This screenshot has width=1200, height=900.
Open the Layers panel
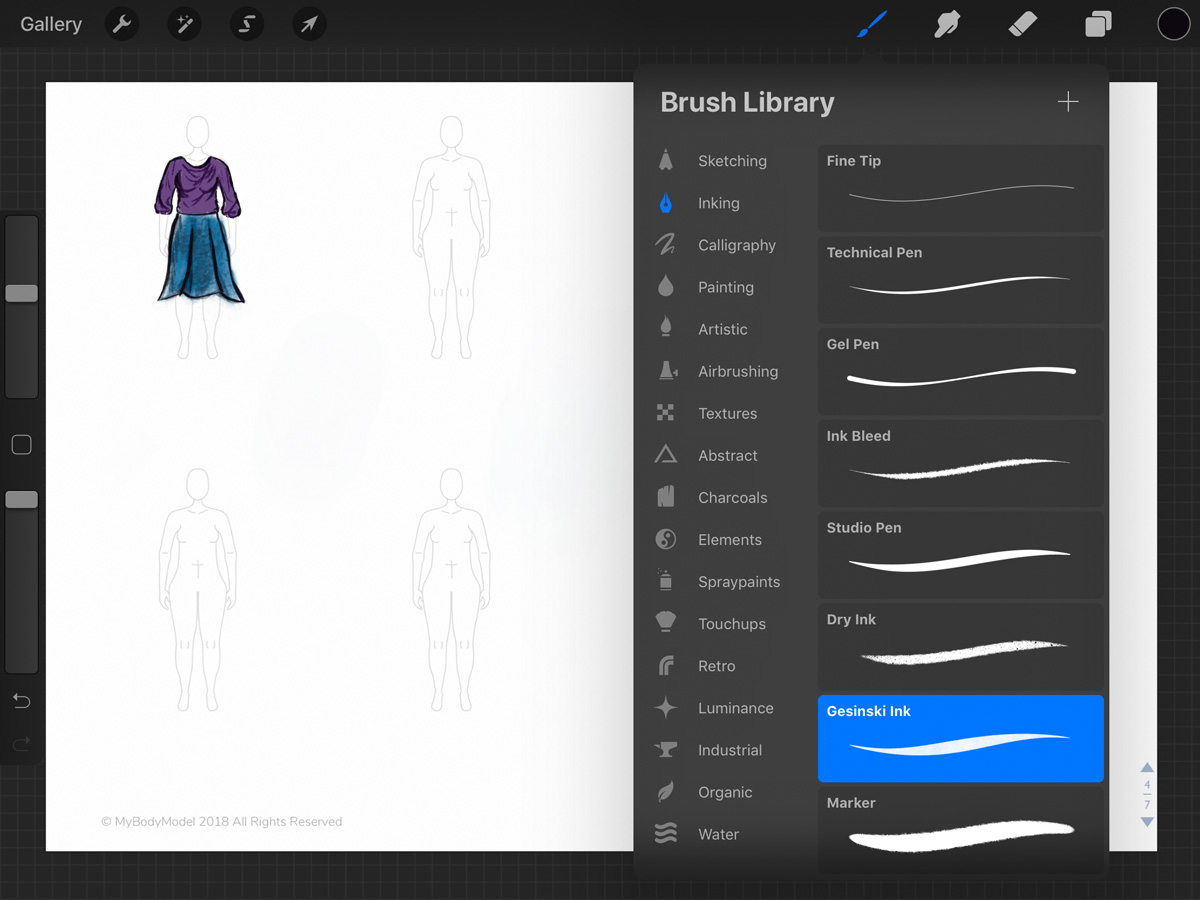(1097, 23)
